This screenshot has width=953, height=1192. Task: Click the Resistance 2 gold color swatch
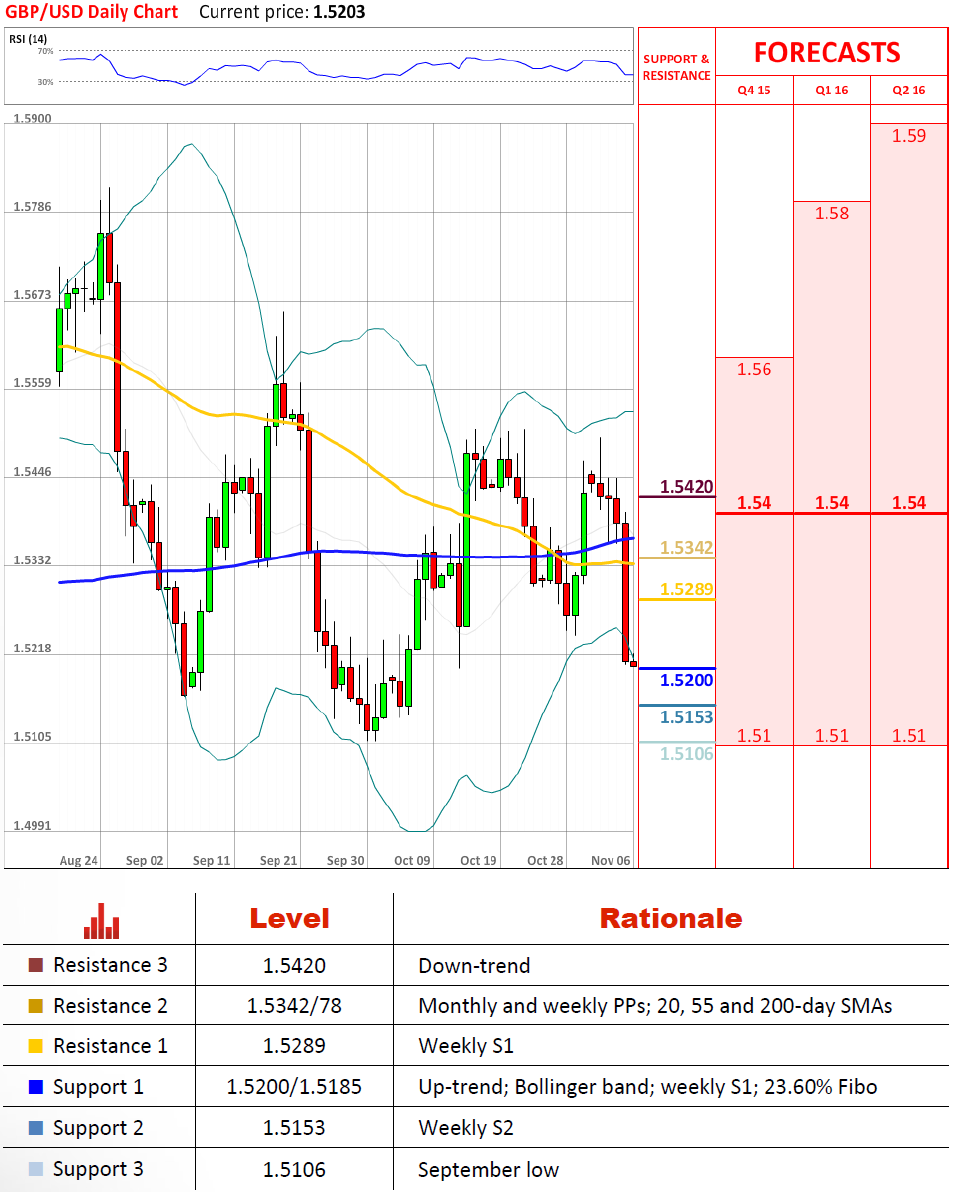point(36,1006)
